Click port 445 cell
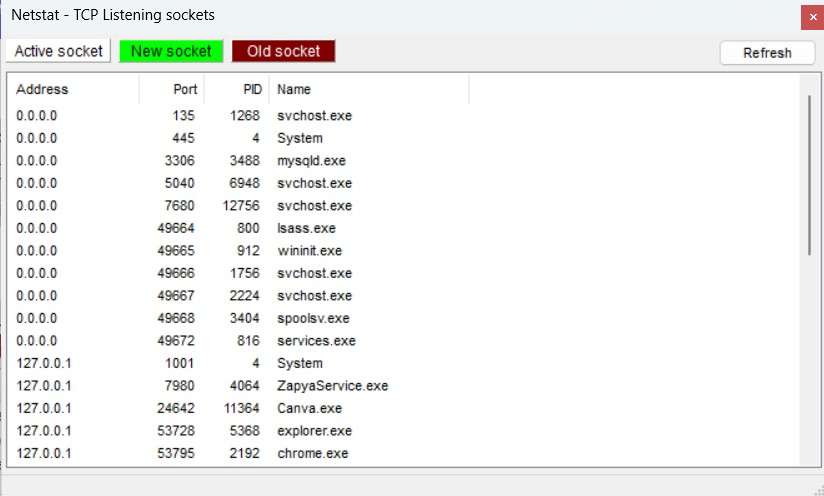The width and height of the screenshot is (824, 496). point(183,138)
